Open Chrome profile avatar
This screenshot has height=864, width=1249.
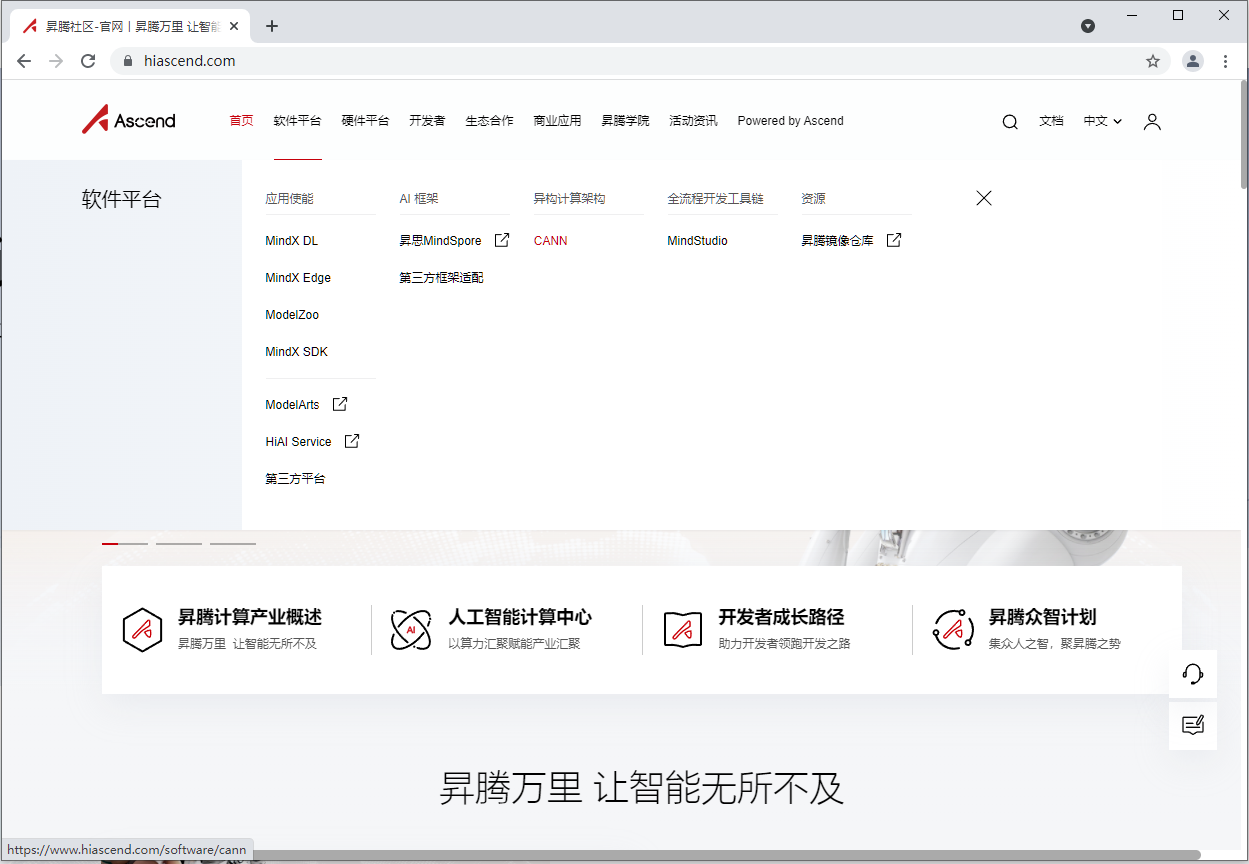(1193, 61)
